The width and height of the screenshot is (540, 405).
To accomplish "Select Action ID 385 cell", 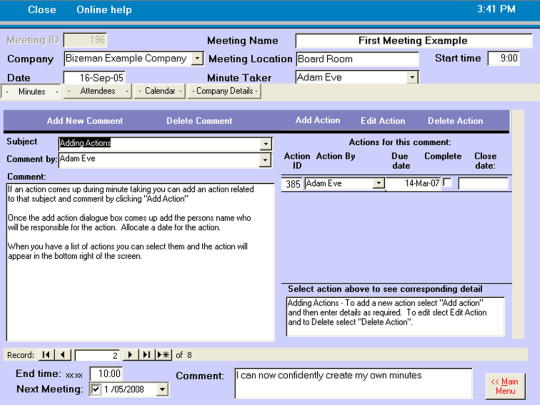I will [x=292, y=184].
